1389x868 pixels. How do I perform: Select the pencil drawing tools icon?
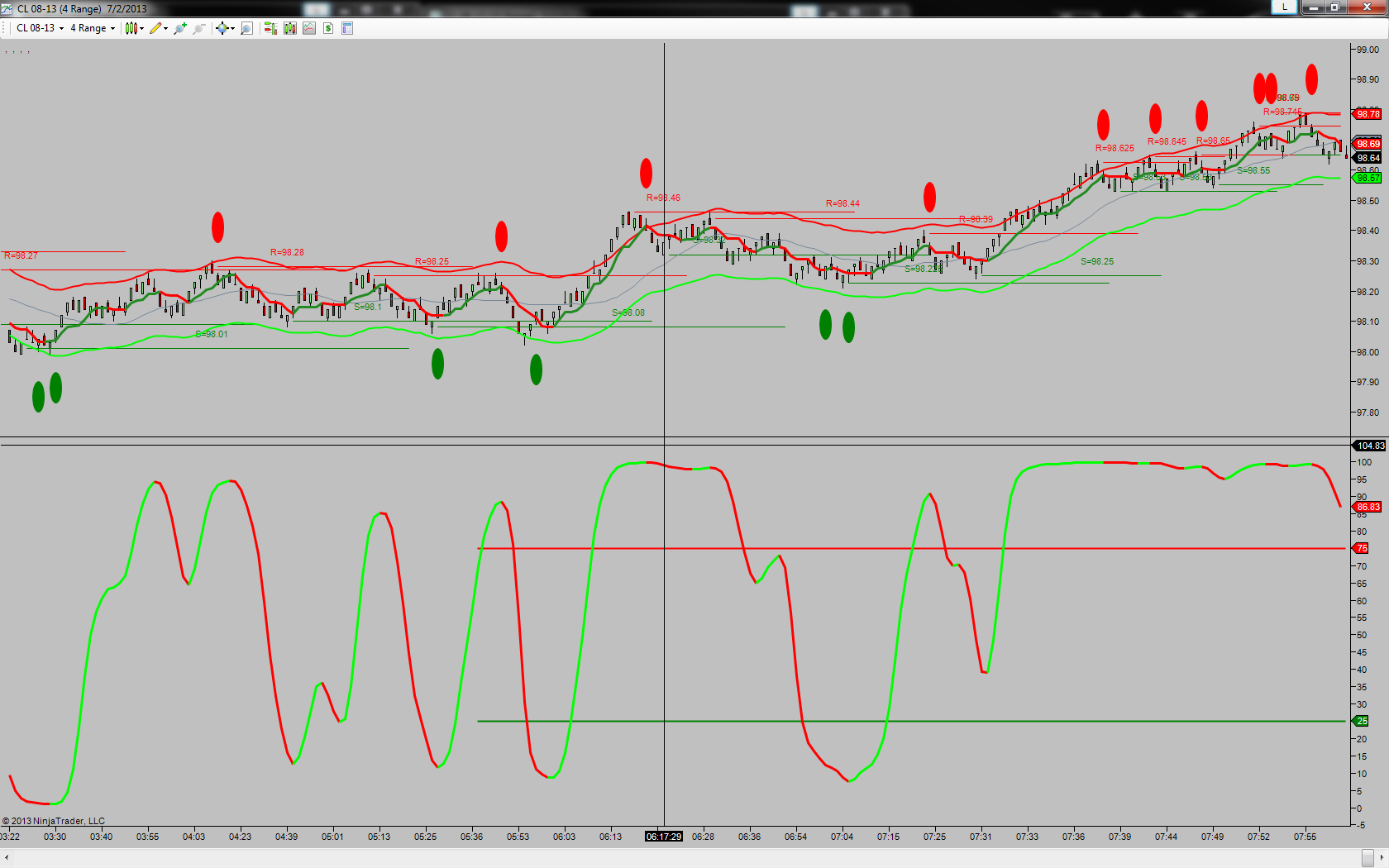(155, 28)
